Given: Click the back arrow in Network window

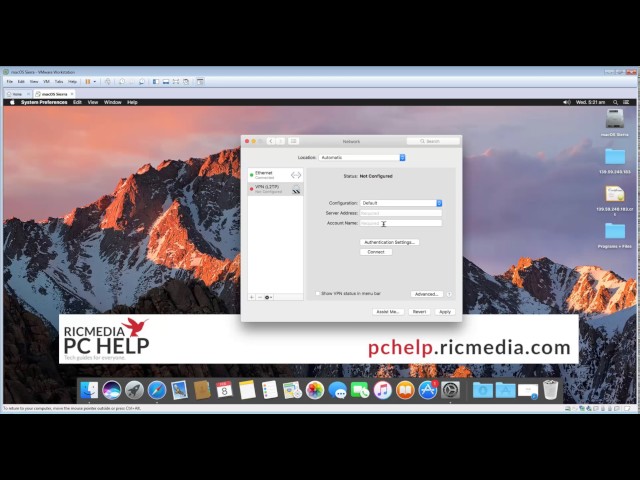Looking at the screenshot, I should pyautogui.click(x=271, y=141).
